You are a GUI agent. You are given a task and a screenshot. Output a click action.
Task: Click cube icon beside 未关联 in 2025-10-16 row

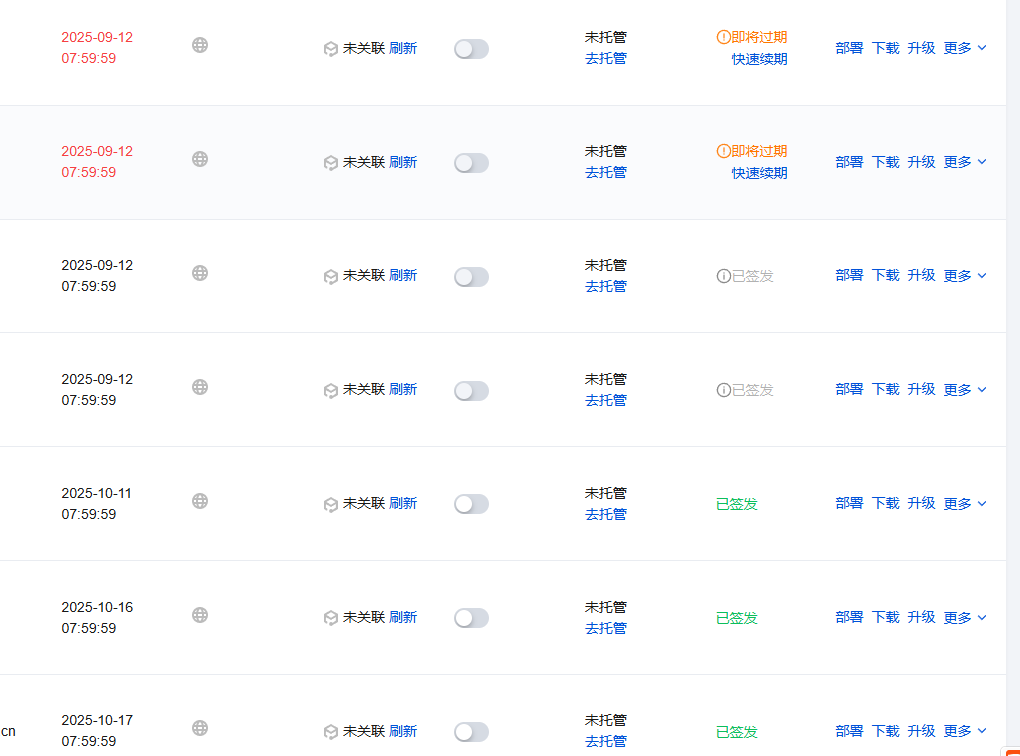[x=331, y=619]
